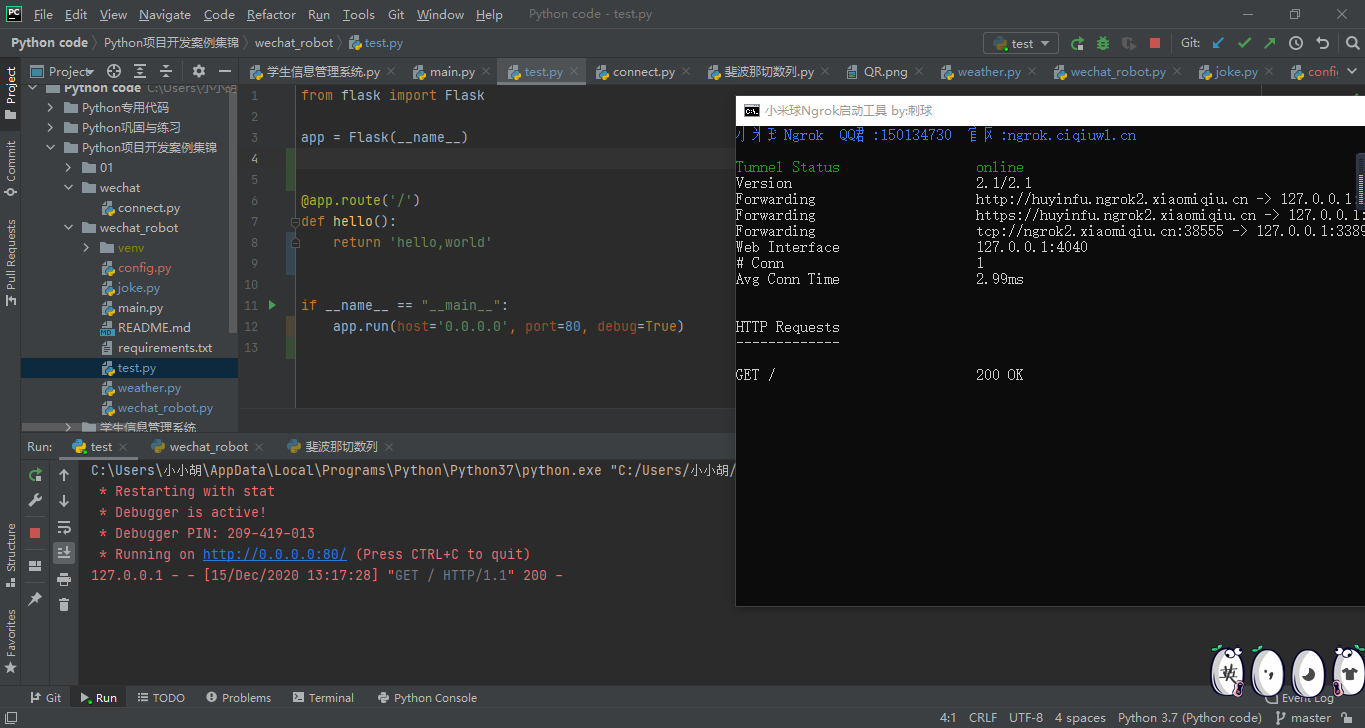Screen dimensions: 1365x728
Task: Click Python 3.7 interpreter in the status bar
Action: coord(1190,718)
